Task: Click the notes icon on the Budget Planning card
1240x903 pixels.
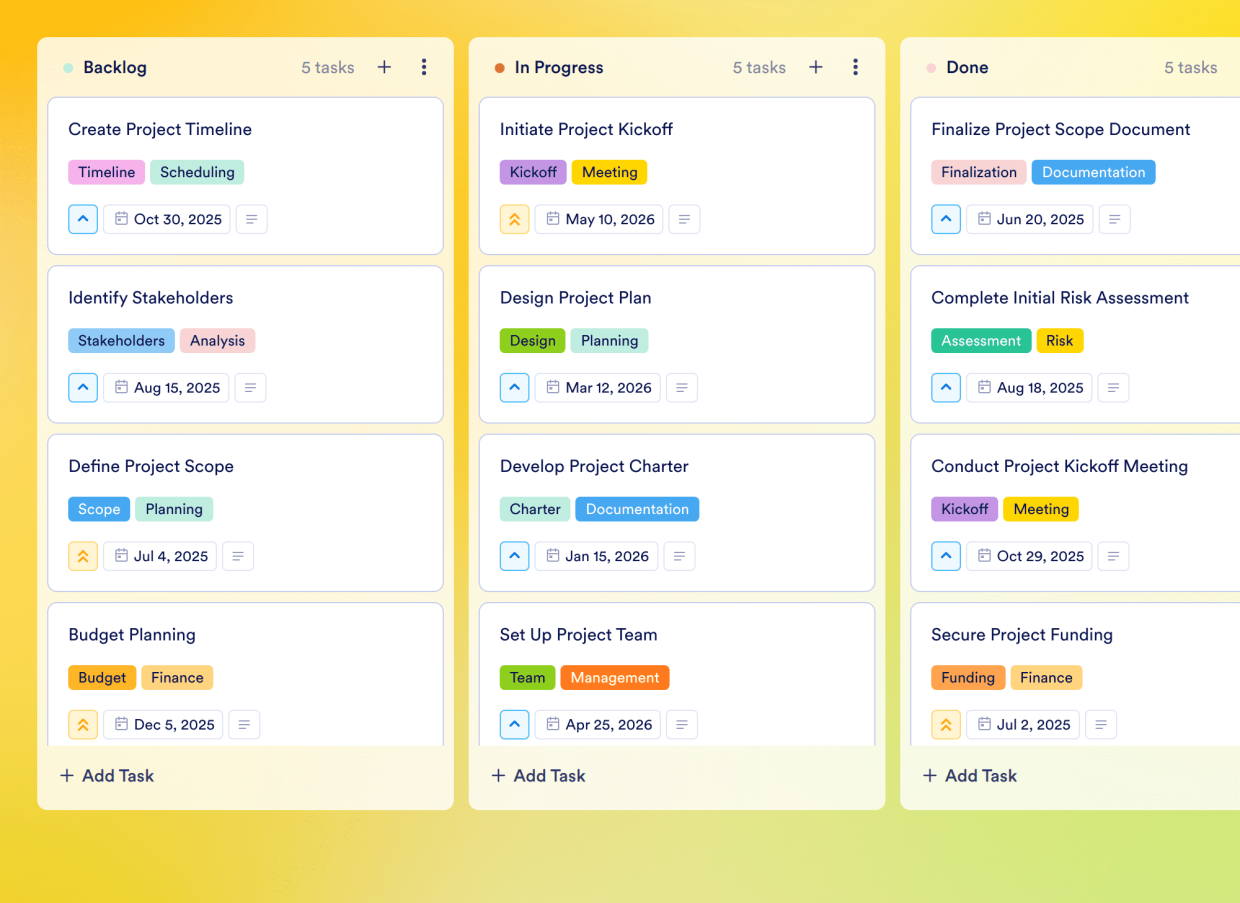Action: pyautogui.click(x=244, y=724)
